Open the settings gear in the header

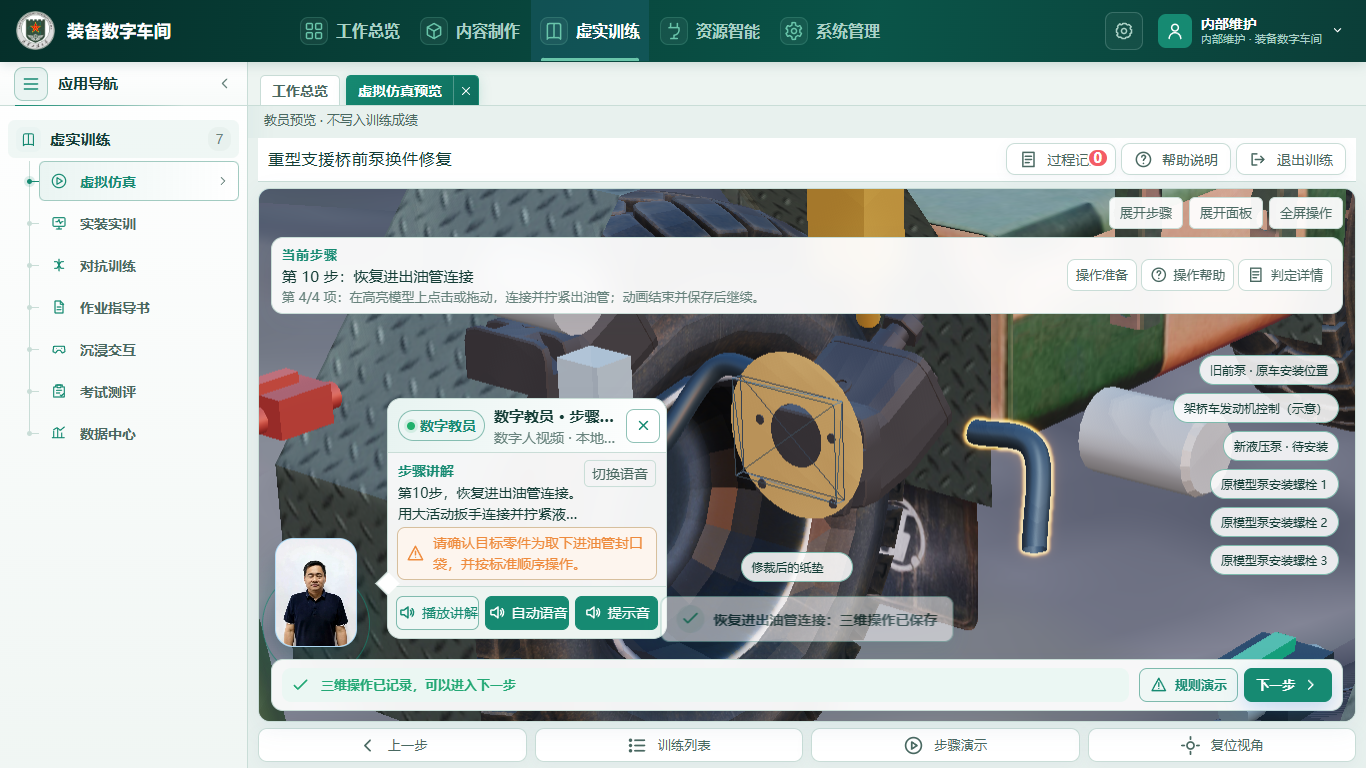tap(1123, 31)
